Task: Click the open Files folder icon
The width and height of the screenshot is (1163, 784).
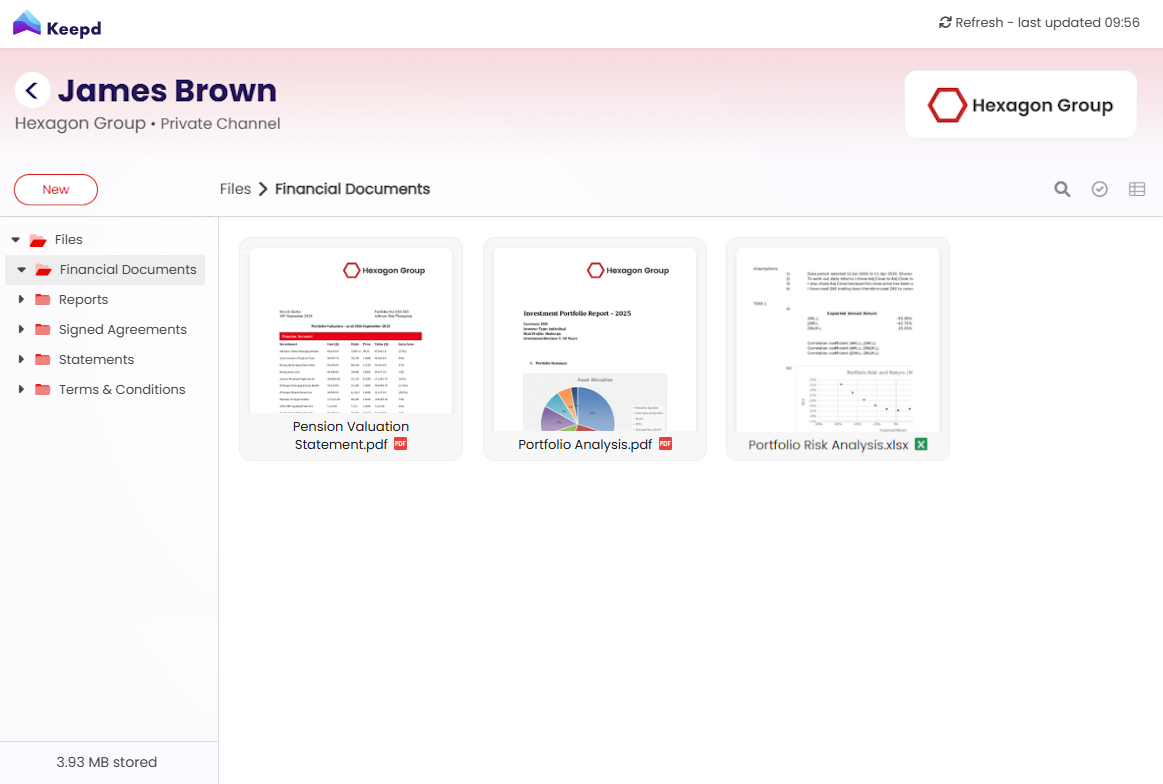Action: (38, 240)
